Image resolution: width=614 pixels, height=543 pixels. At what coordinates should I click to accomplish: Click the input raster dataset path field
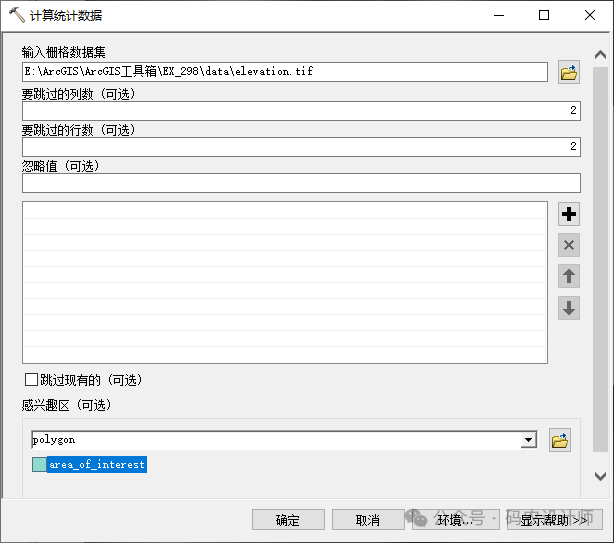[285, 72]
